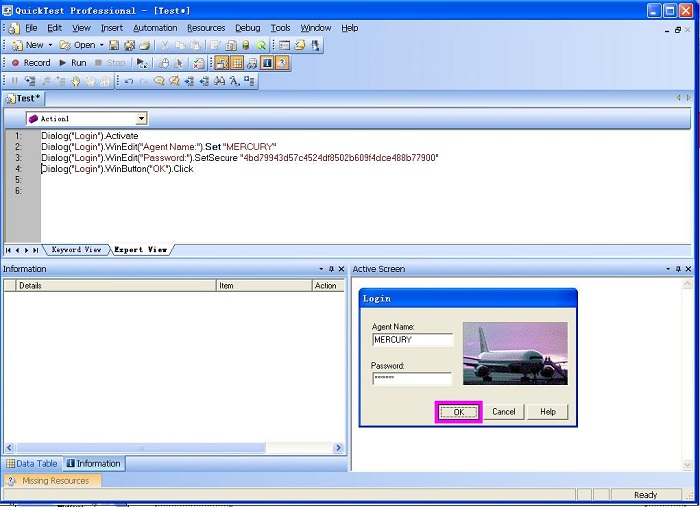Click the Record button

[31, 63]
